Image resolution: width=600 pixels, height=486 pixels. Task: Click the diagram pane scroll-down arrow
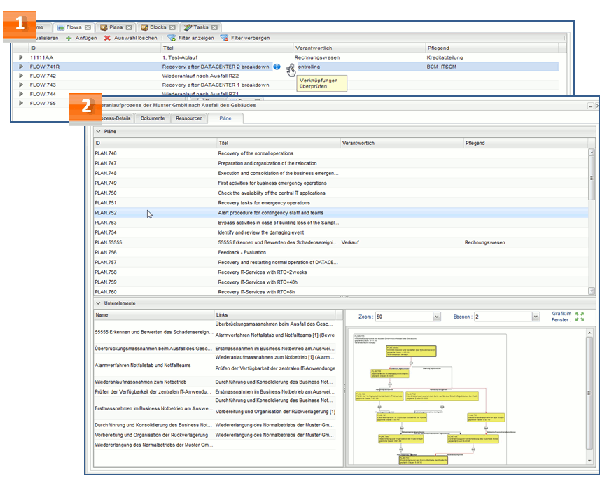pos(590,461)
